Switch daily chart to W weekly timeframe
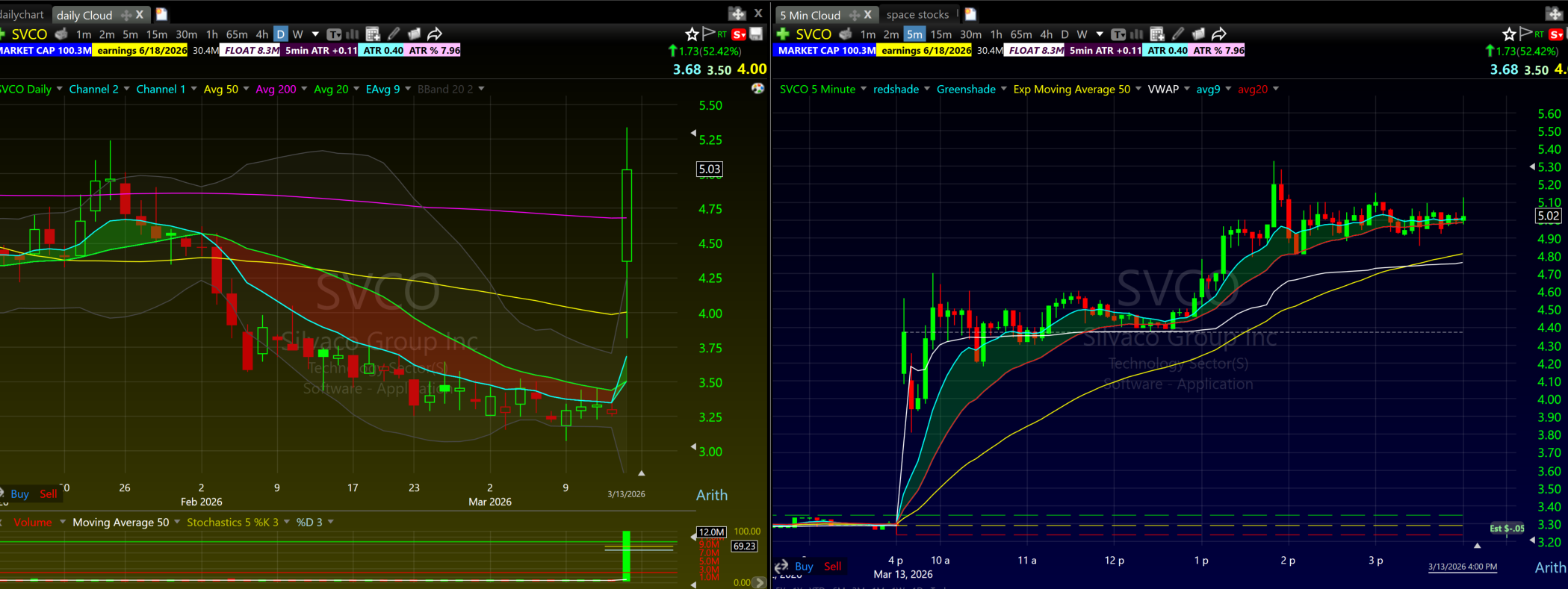 coord(297,34)
